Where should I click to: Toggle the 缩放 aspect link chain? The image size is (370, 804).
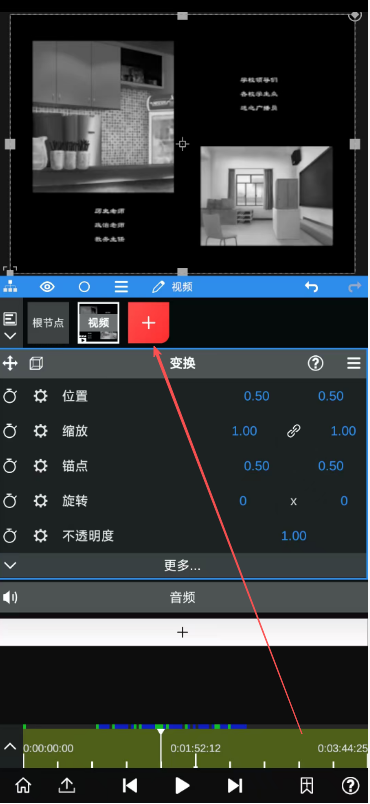coord(293,431)
